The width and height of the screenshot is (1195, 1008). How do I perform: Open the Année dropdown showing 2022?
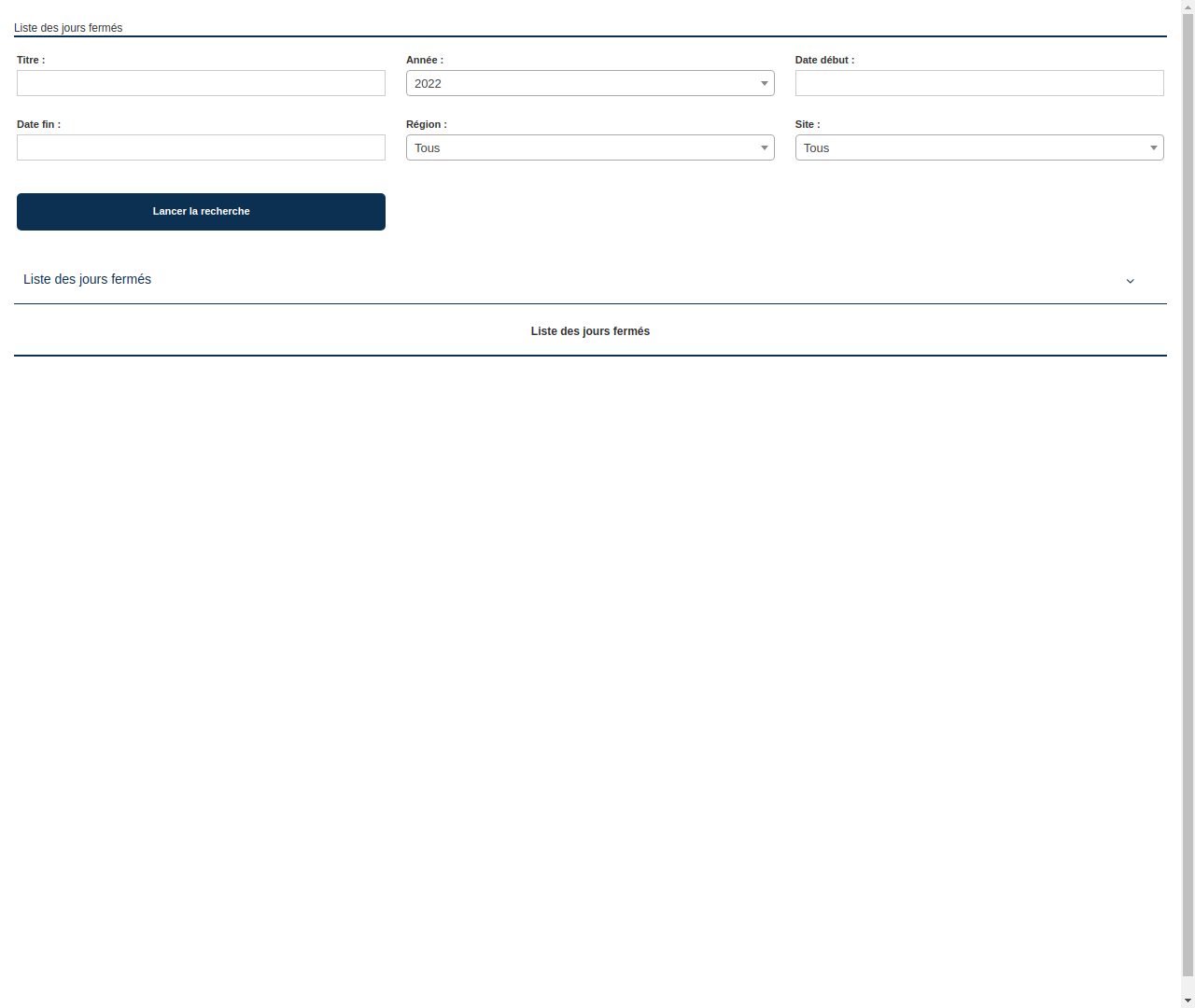coord(590,83)
